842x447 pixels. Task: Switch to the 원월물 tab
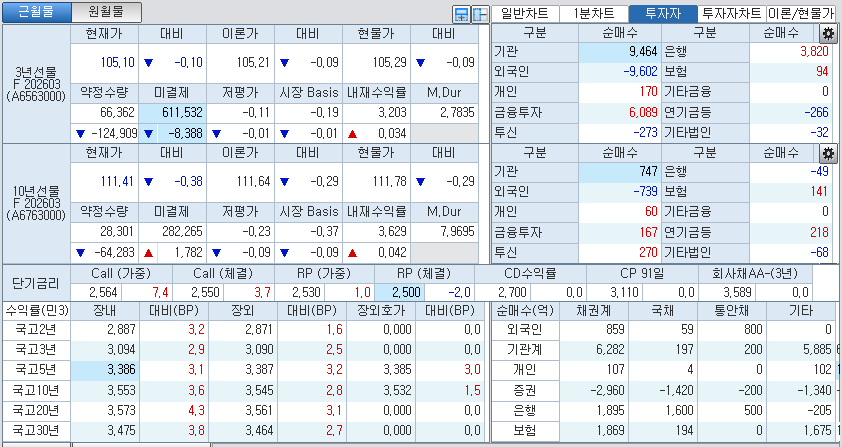coord(106,12)
